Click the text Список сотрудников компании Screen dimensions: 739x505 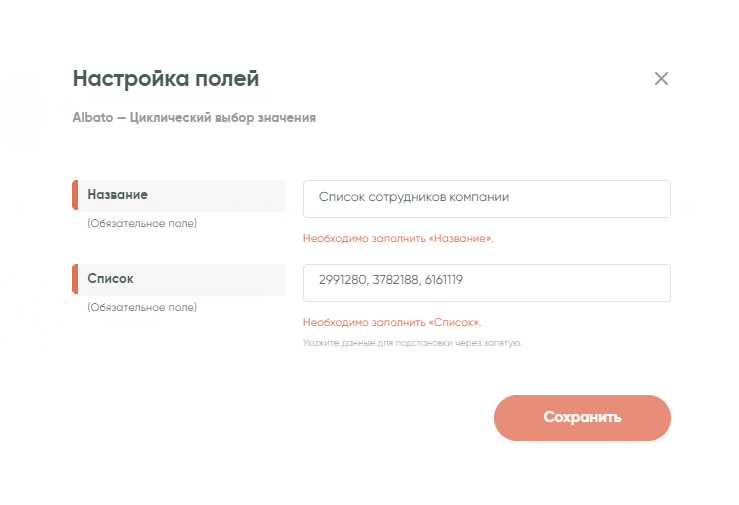click(414, 198)
